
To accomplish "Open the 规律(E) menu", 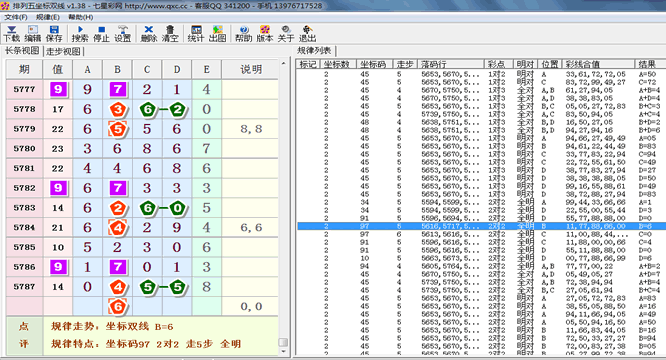I will pyautogui.click(x=48, y=17).
